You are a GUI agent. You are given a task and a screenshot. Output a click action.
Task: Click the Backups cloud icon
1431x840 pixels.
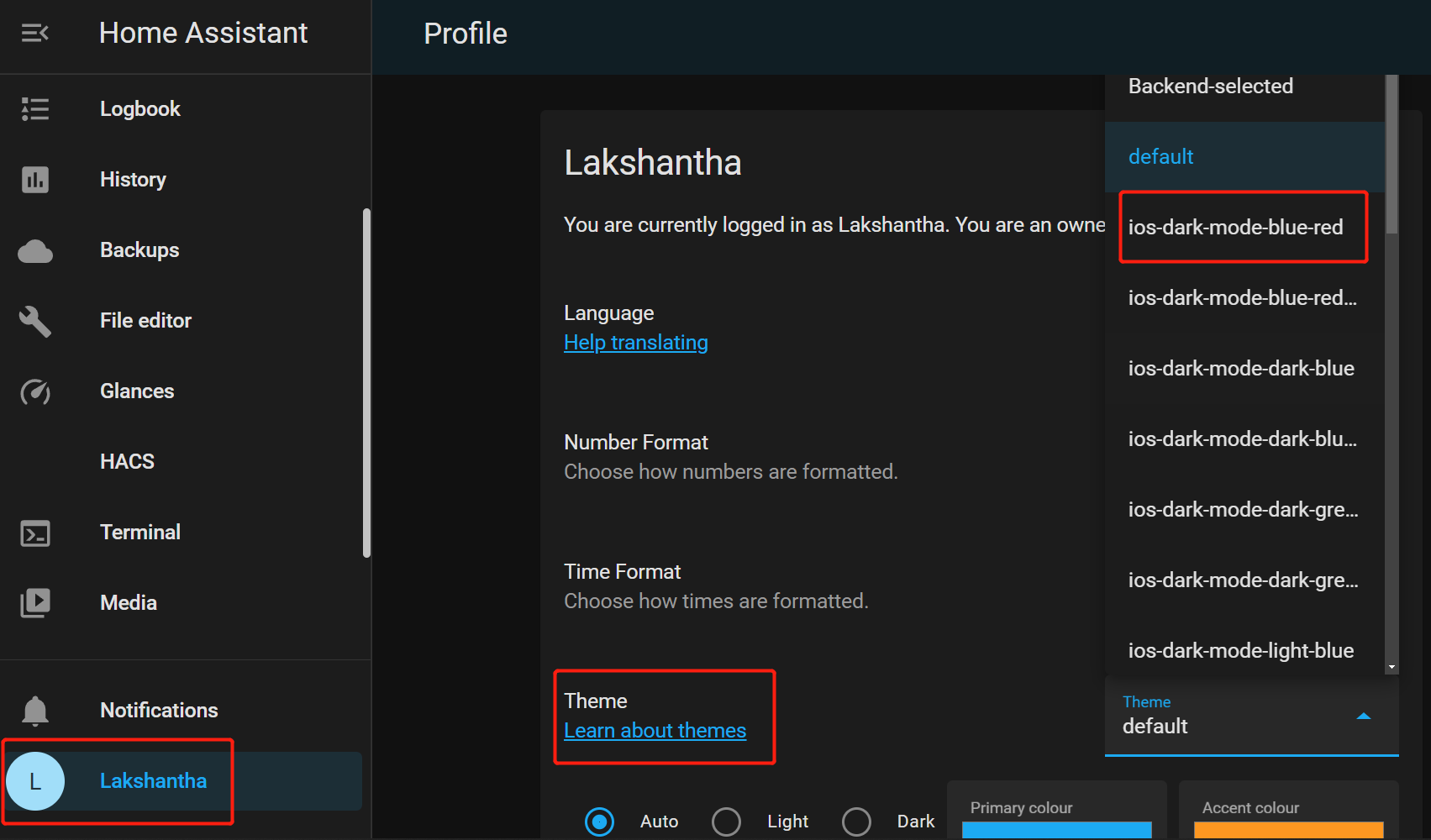pos(34,251)
